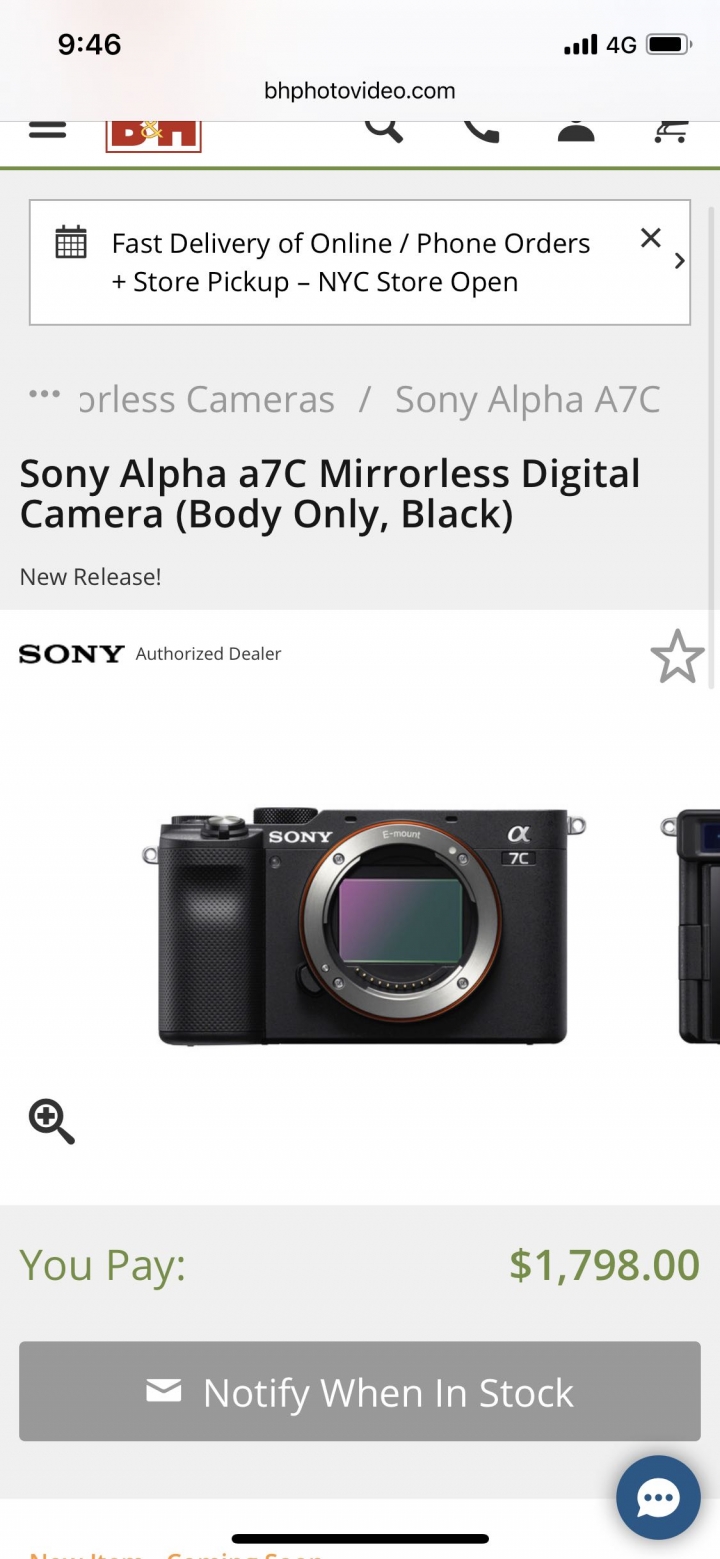The image size is (720, 1559).
Task: Tap the Sony Authorized Dealer logo
Action: coord(72,654)
